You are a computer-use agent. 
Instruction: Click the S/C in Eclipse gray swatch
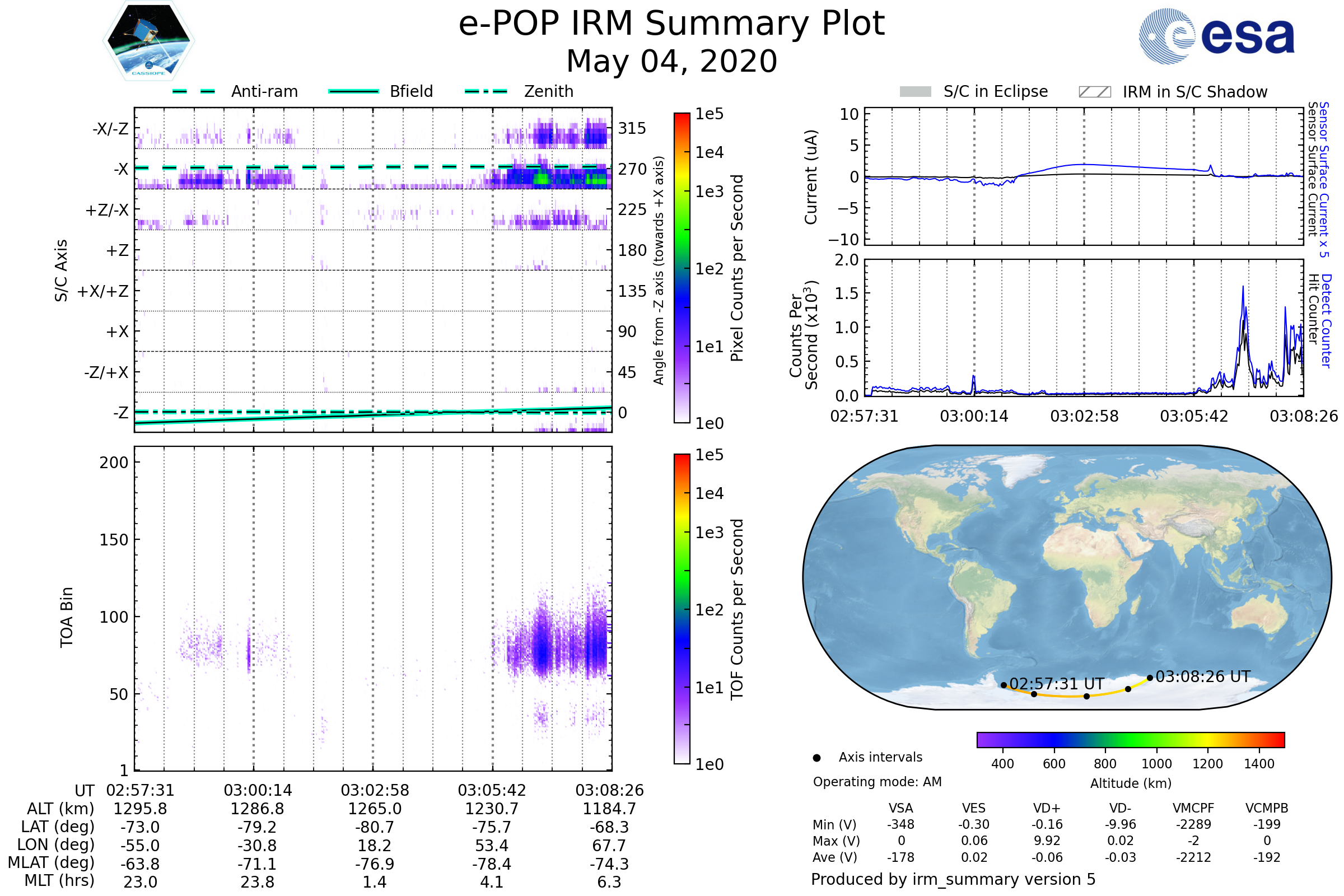pyautogui.click(x=915, y=92)
